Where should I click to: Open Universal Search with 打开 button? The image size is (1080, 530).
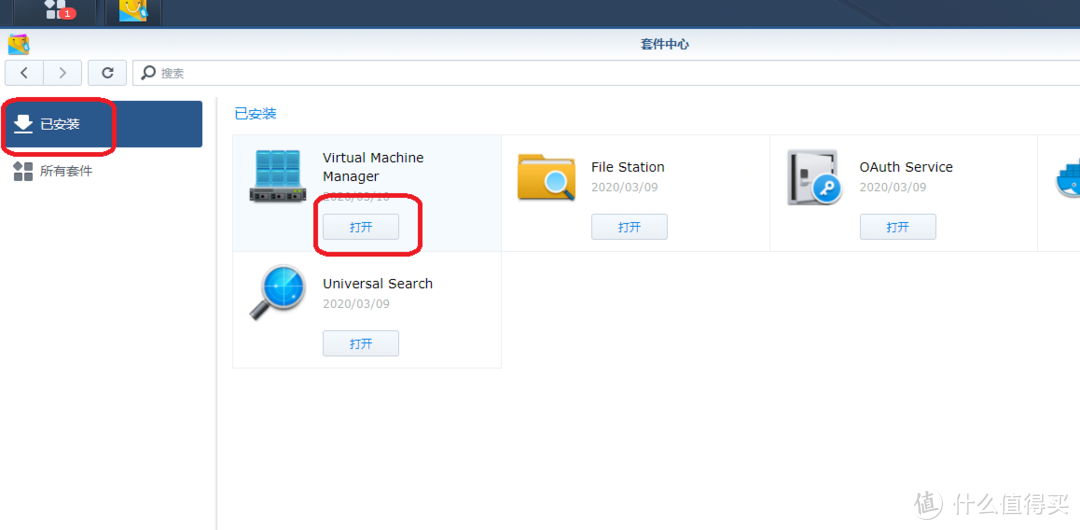pyautogui.click(x=361, y=343)
